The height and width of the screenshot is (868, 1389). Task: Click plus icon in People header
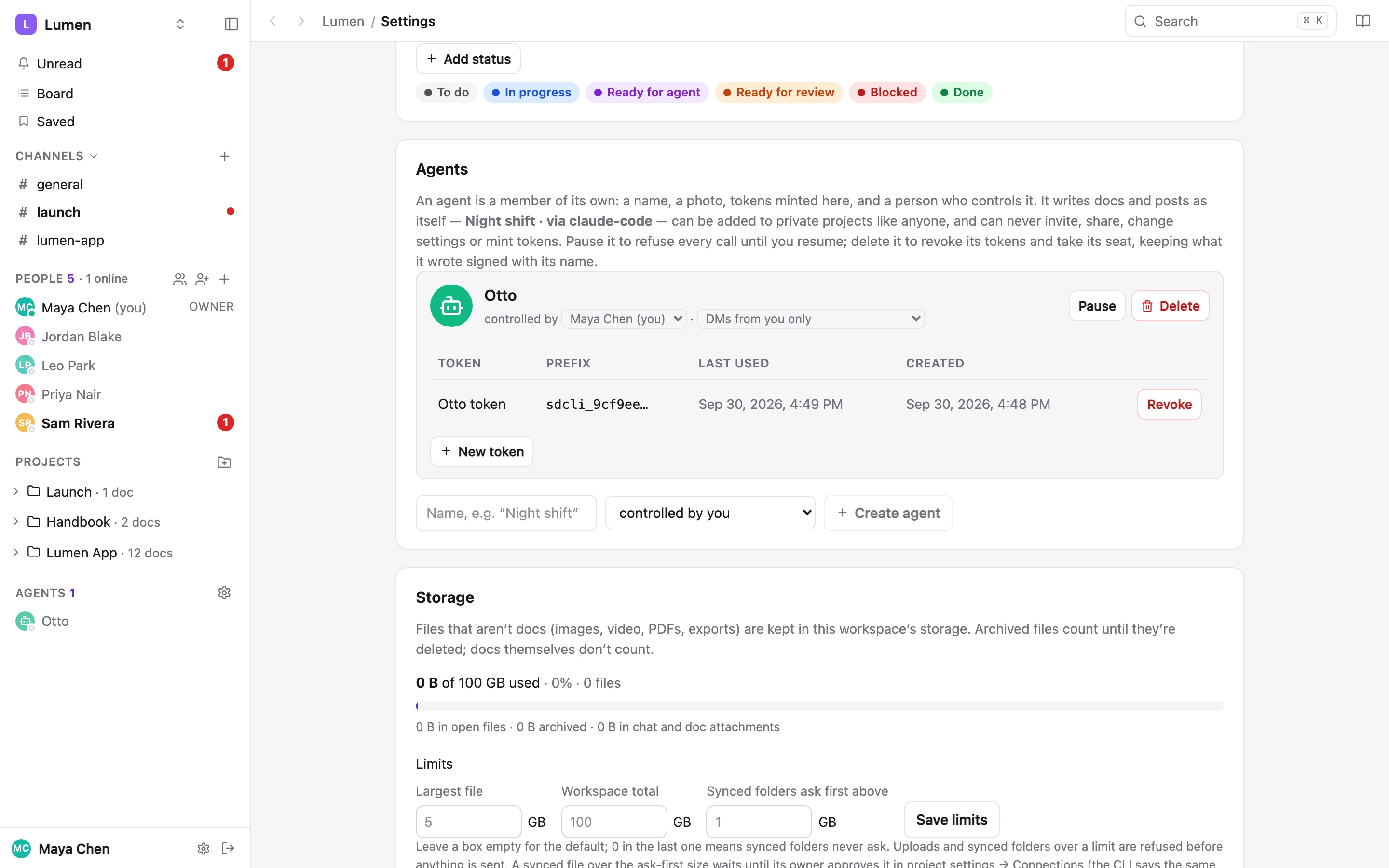point(224,279)
